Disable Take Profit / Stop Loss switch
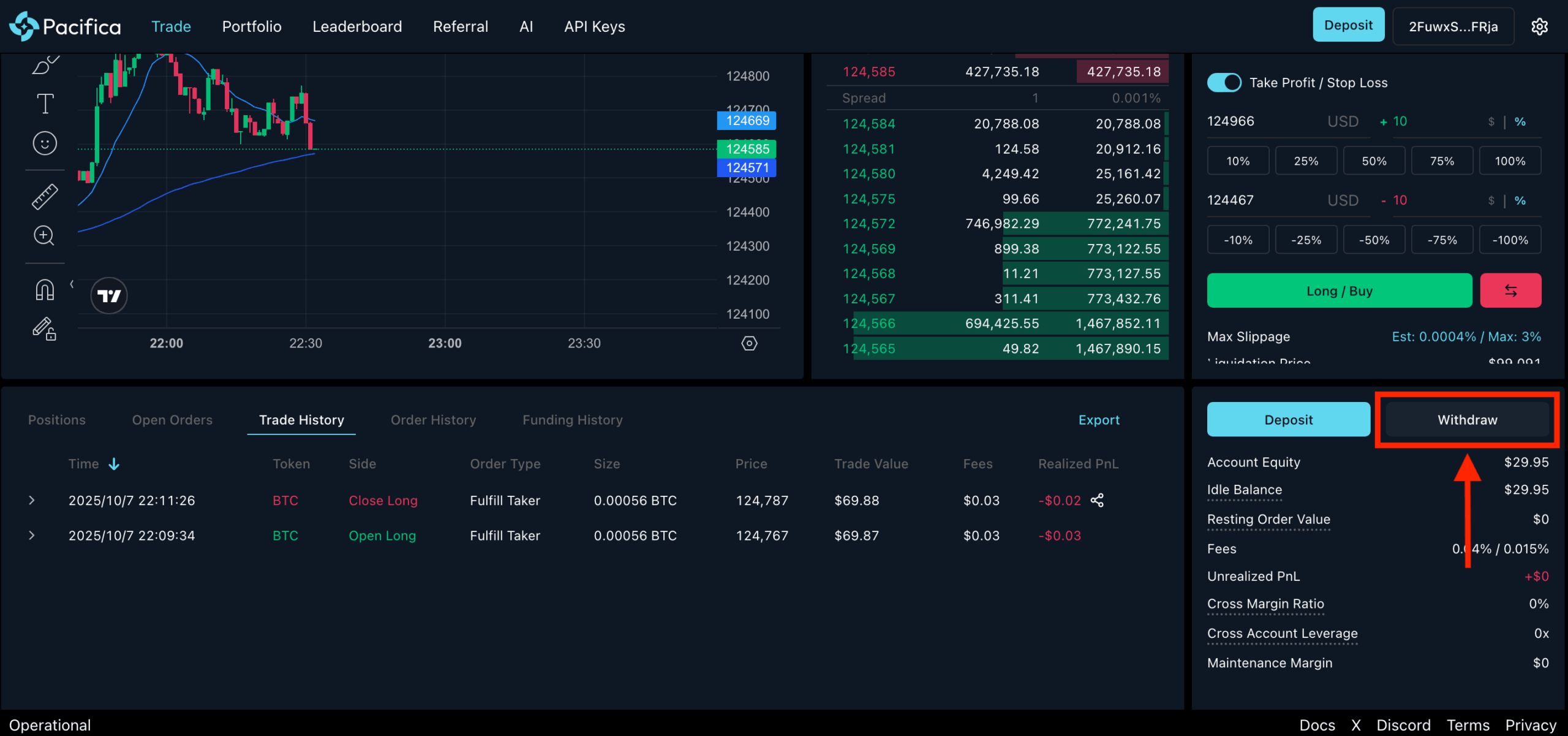Viewport: 1568px width, 736px height. [x=1224, y=83]
